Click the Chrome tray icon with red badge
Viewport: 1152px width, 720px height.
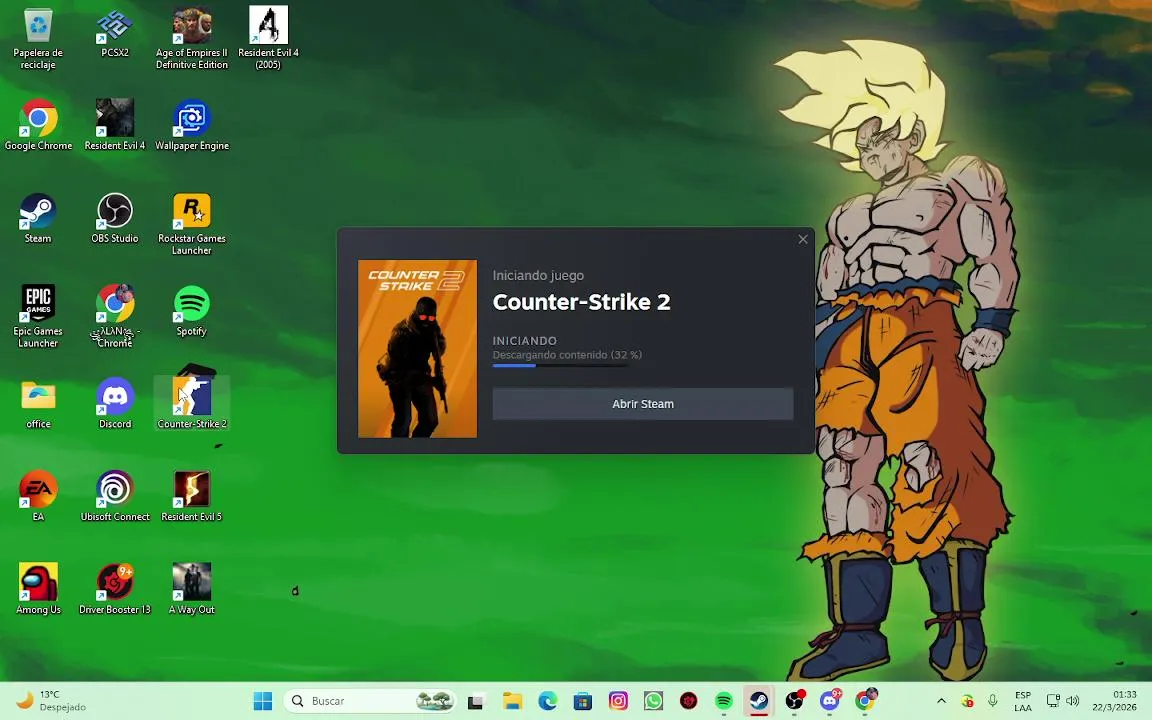pyautogui.click(x=968, y=701)
